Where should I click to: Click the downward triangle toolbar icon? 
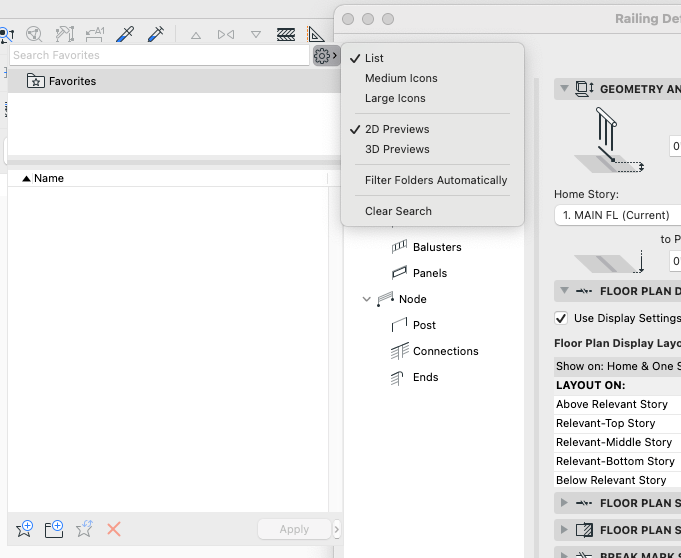(x=256, y=34)
